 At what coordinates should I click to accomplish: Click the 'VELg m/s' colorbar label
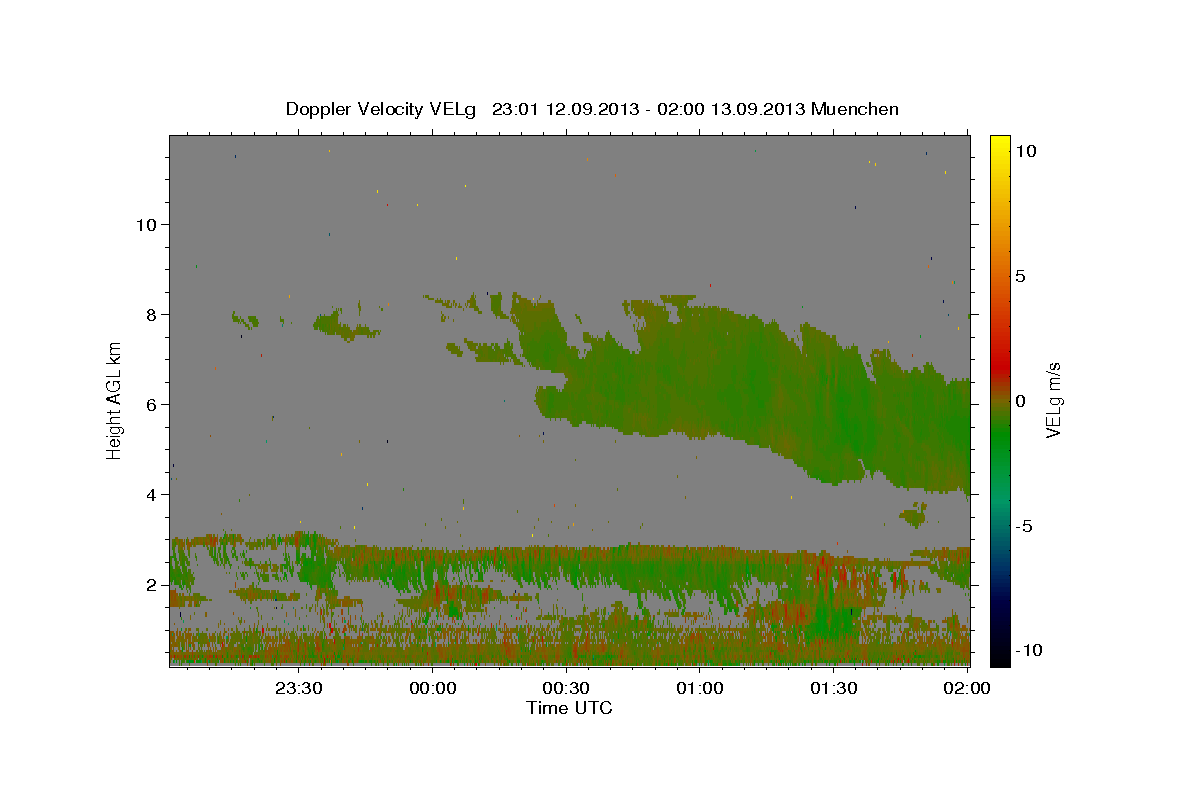[x=1053, y=399]
